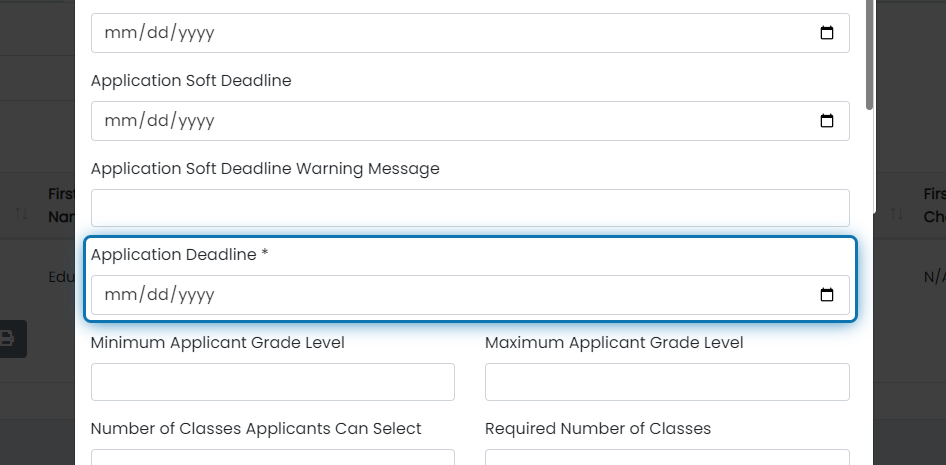Click the dark print button at left edge

point(12,338)
